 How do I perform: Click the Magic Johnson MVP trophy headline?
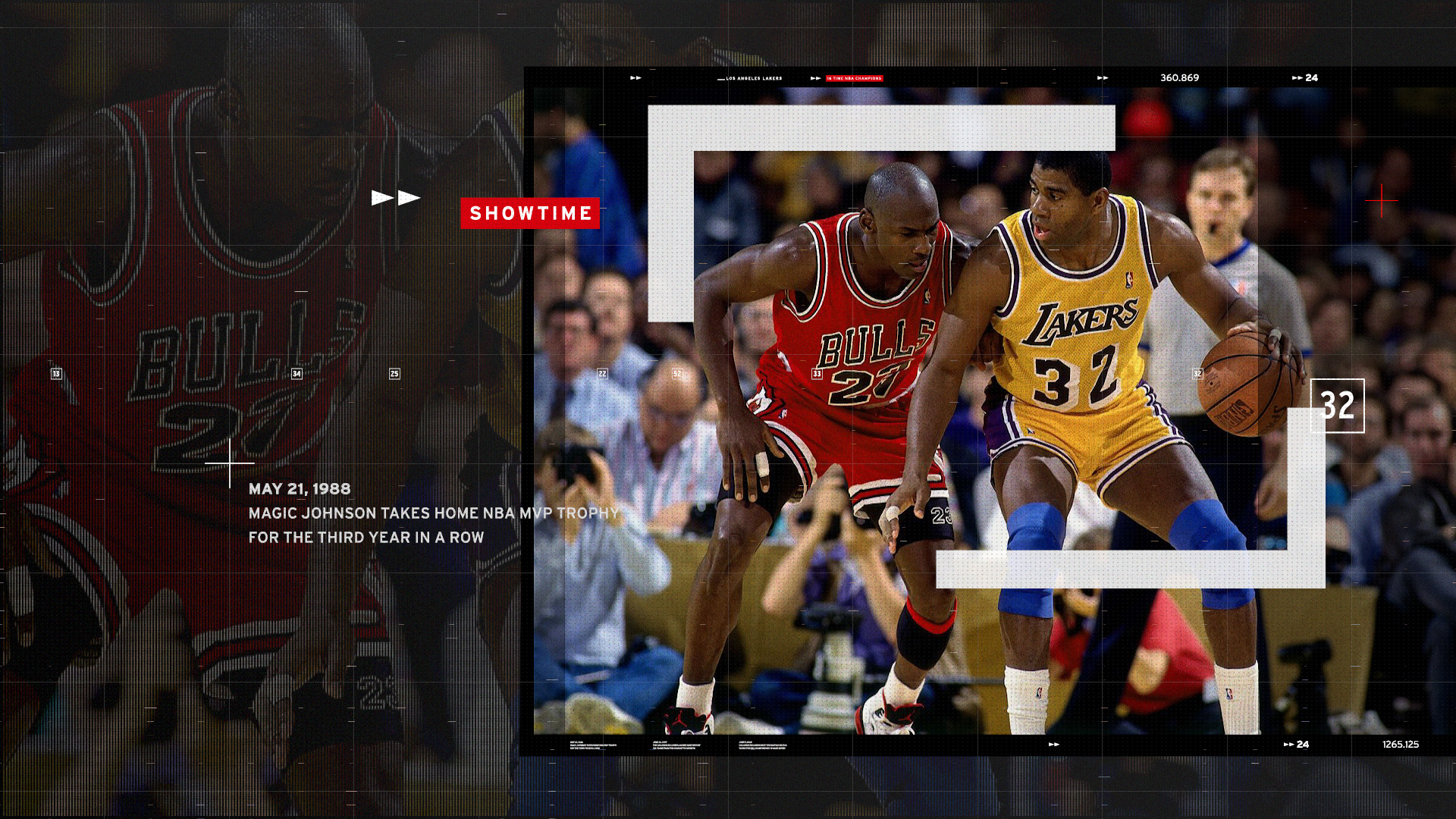[x=434, y=513]
